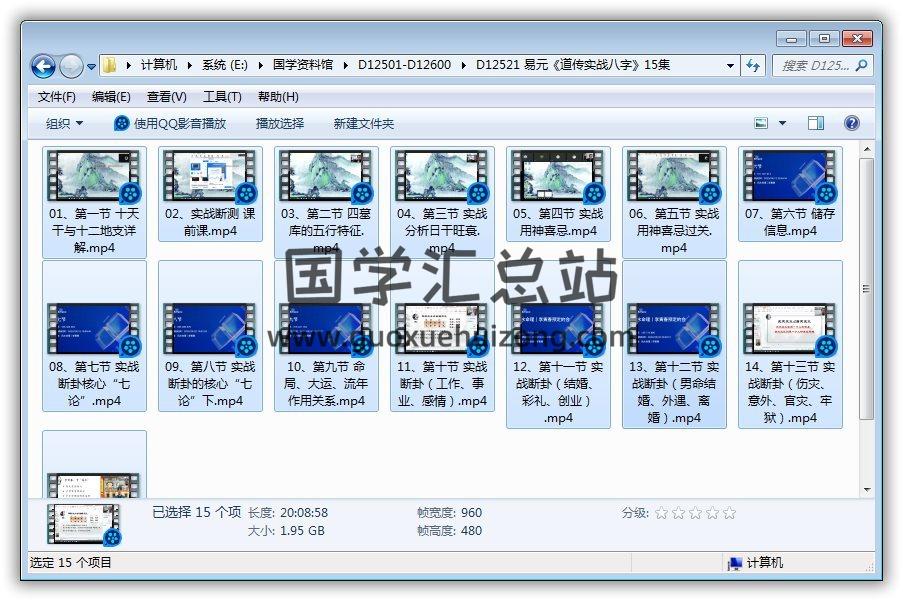Toggle the preview pane icon
This screenshot has width=903, height=601.
point(816,123)
